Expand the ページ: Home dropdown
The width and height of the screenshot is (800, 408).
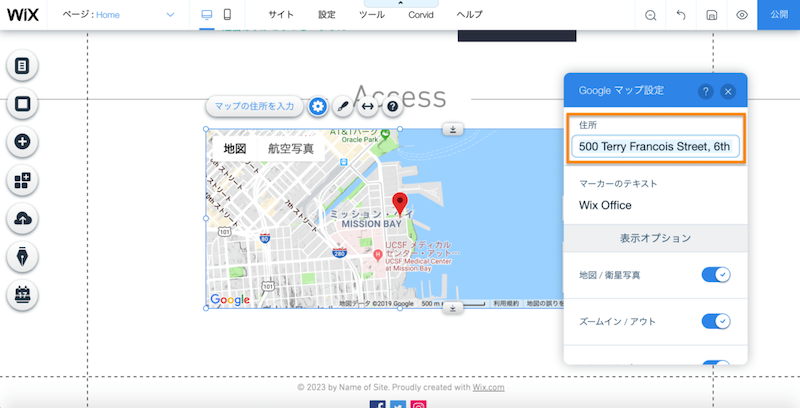point(118,15)
